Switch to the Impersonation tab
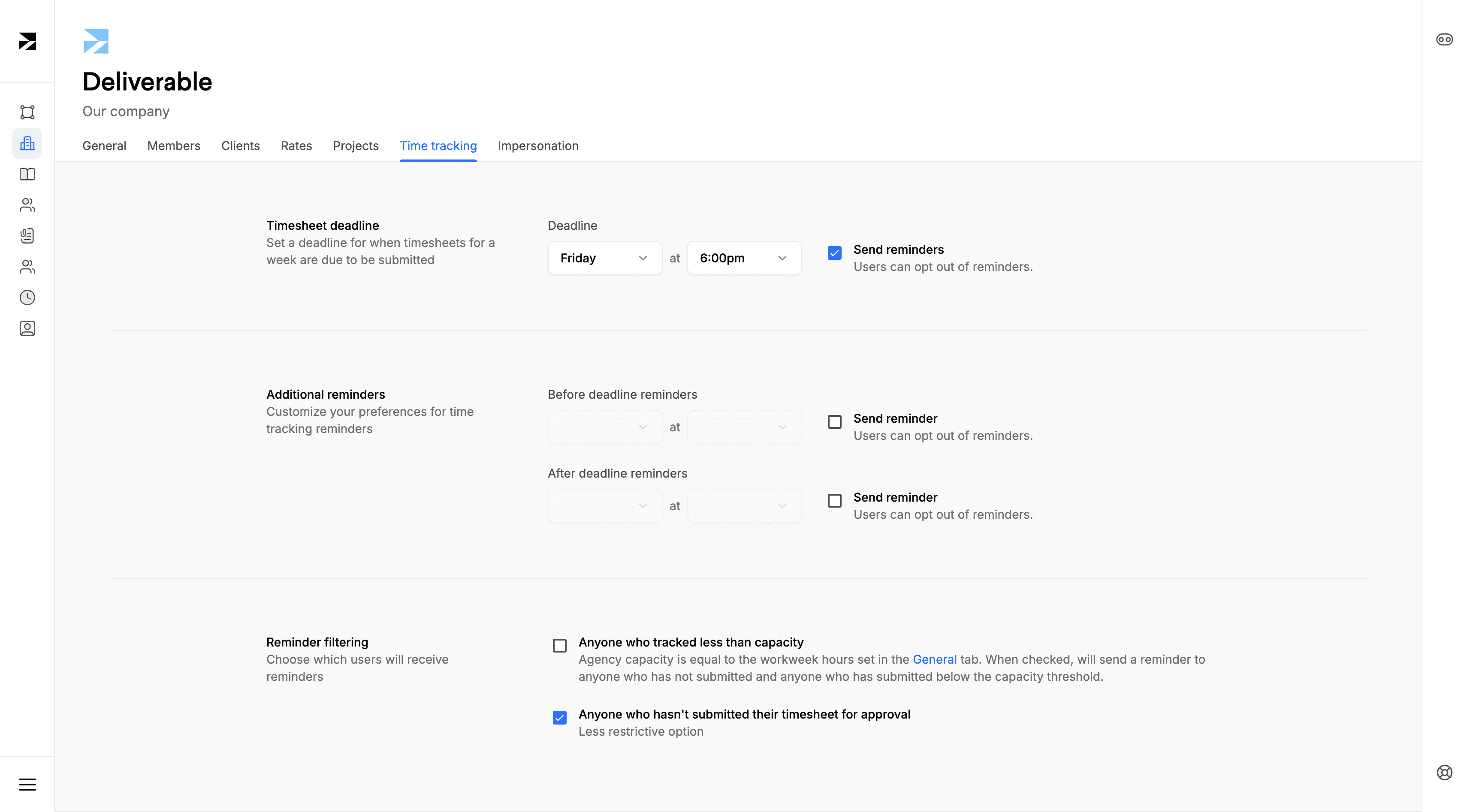Viewport: 1467px width, 812px height. (x=537, y=146)
